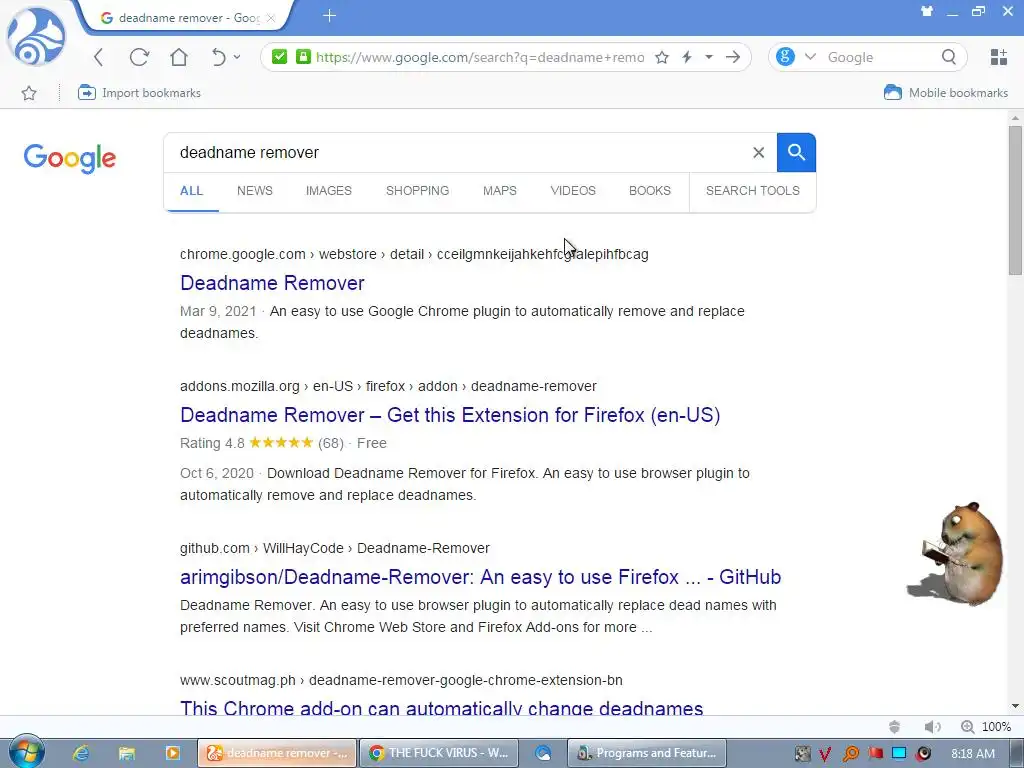
Task: Click the red V tray icon
Action: (x=825, y=754)
